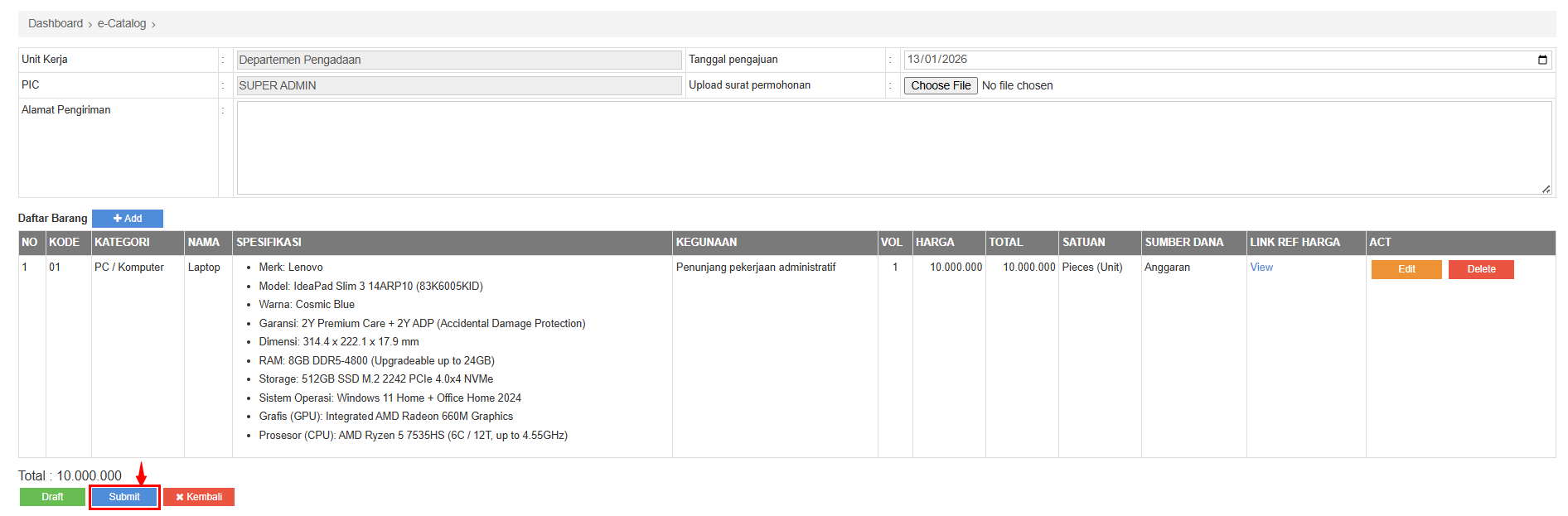Click Choose File for surat permohonan
This screenshot has width=1568, height=516.
click(941, 85)
